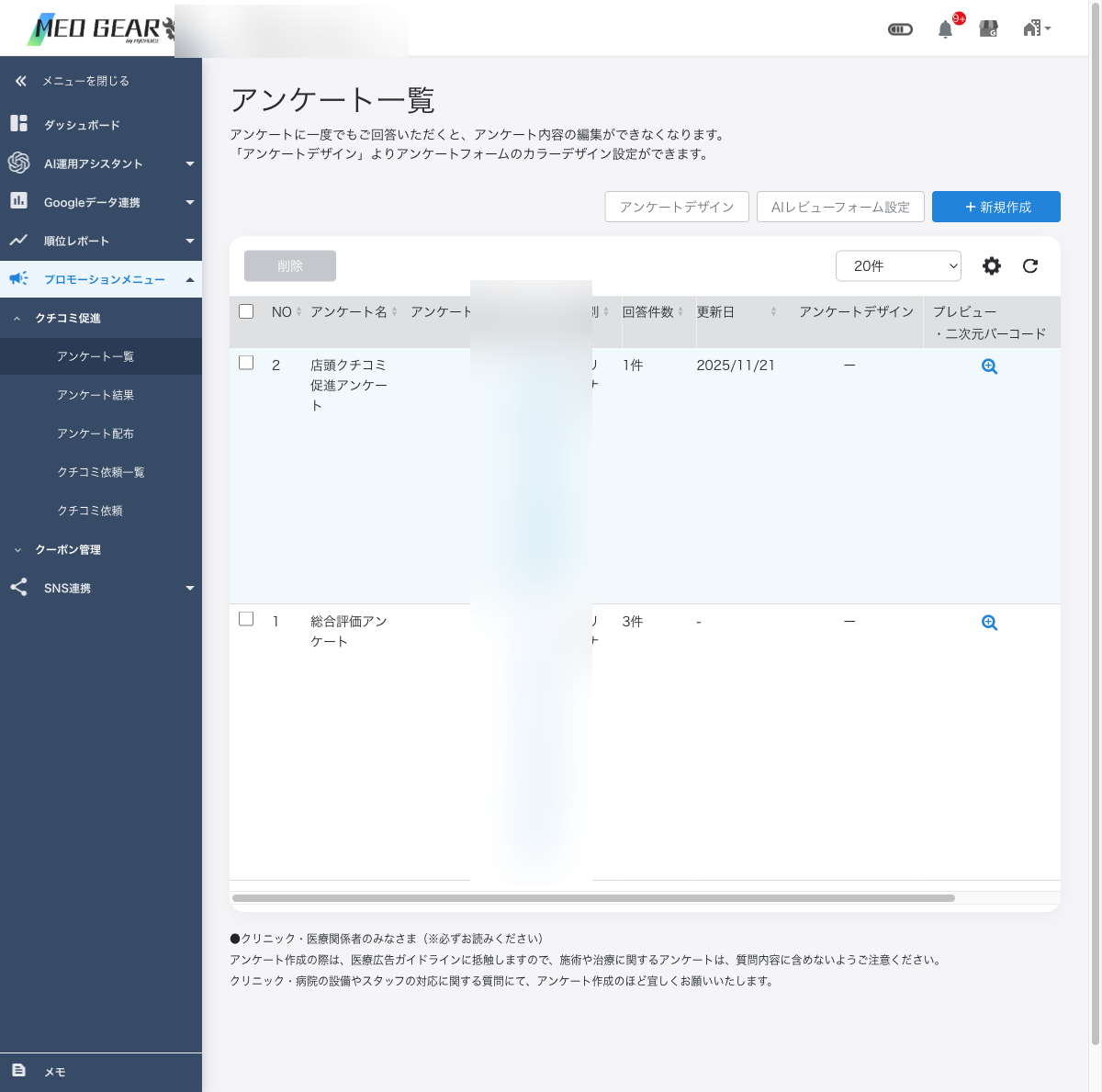Tick checkbox for row NO 1
The height and width of the screenshot is (1092, 1102).
click(246, 619)
